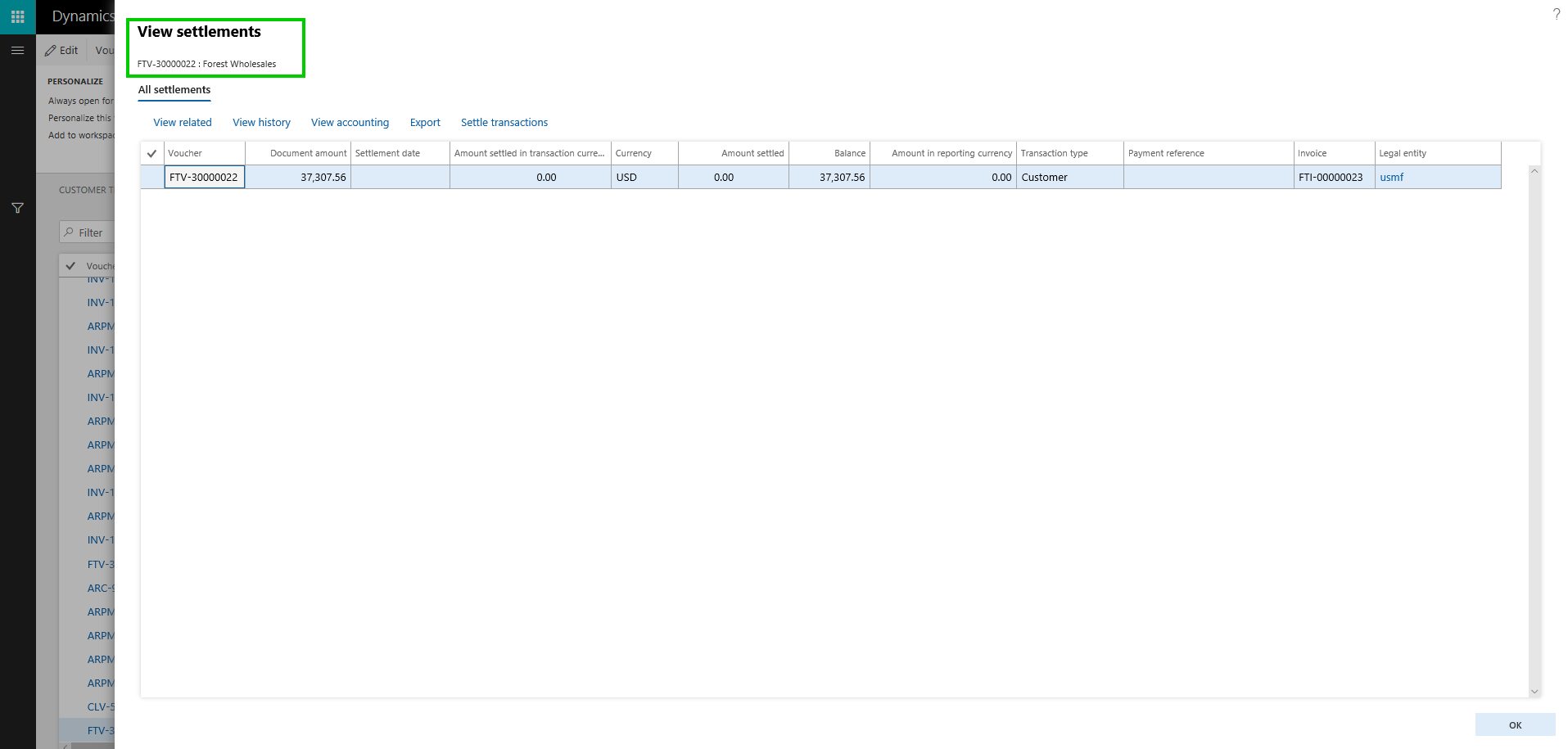Open the help question mark icon
Screen dimensions: 1568x749
click(1556, 14)
